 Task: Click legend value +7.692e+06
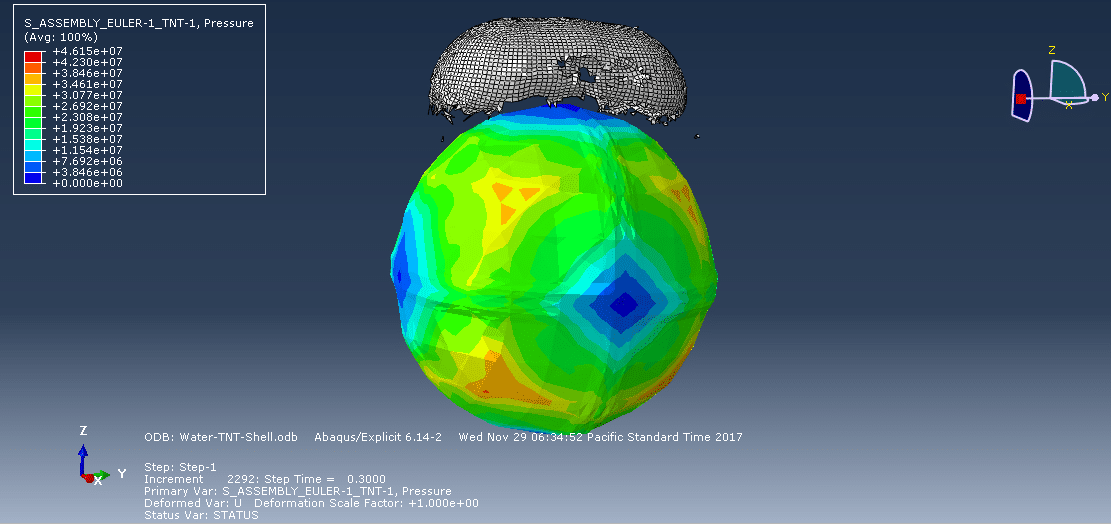click(x=89, y=161)
